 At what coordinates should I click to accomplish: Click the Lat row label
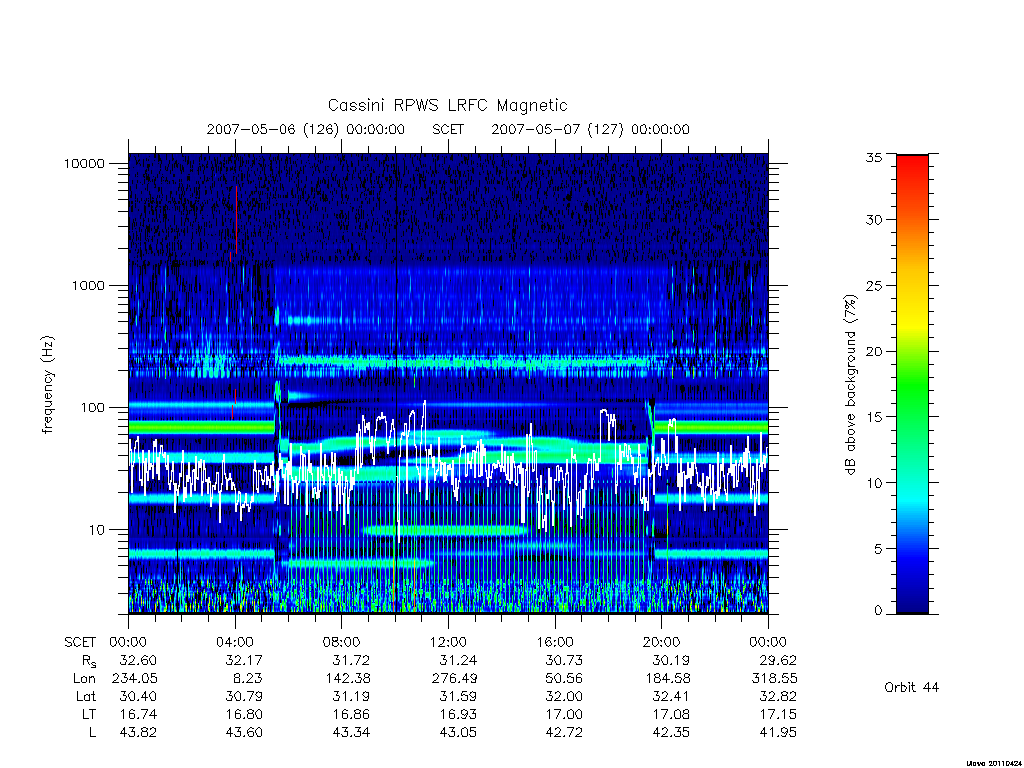86,696
